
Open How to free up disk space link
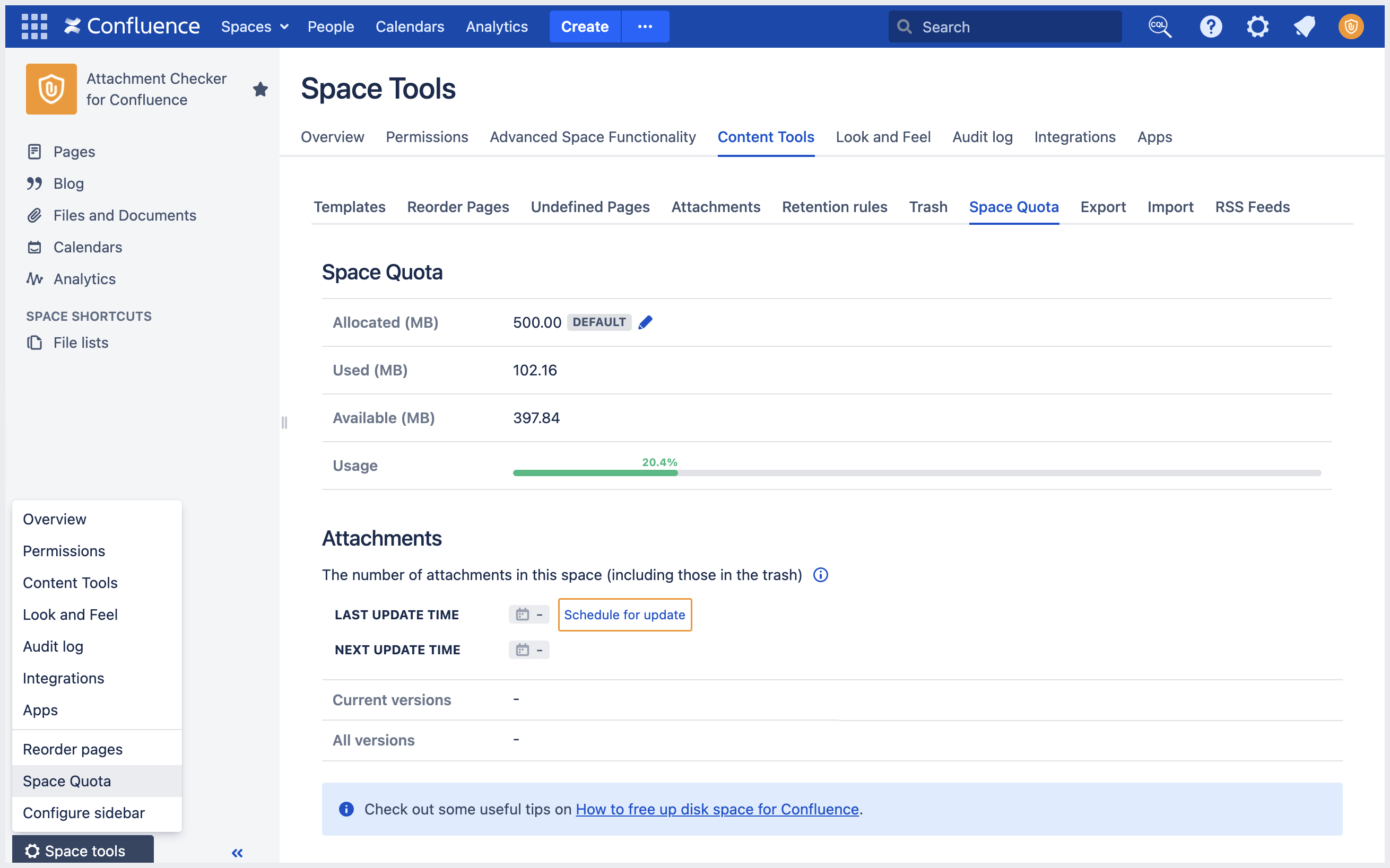717,809
